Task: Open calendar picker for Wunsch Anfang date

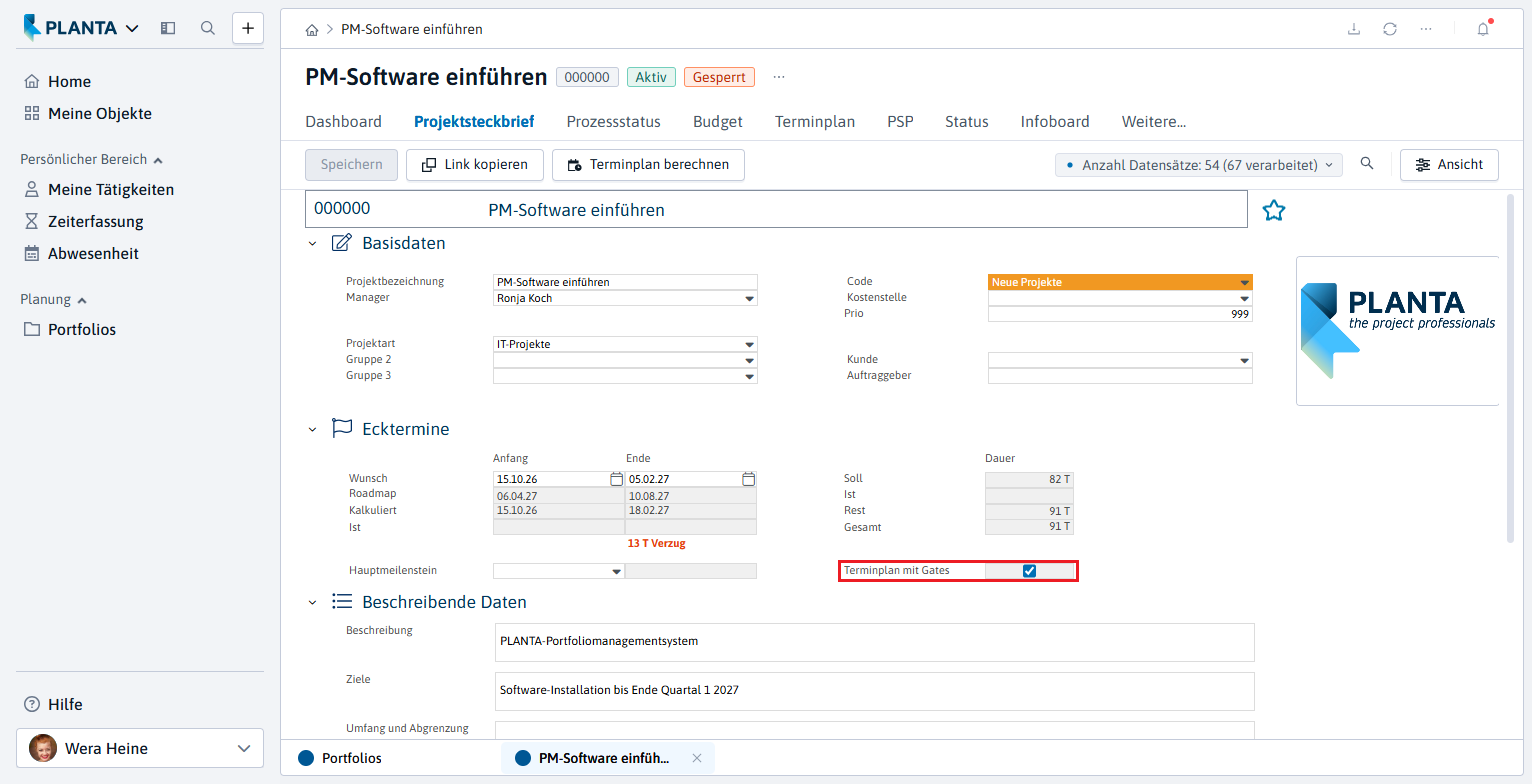Action: (x=616, y=479)
